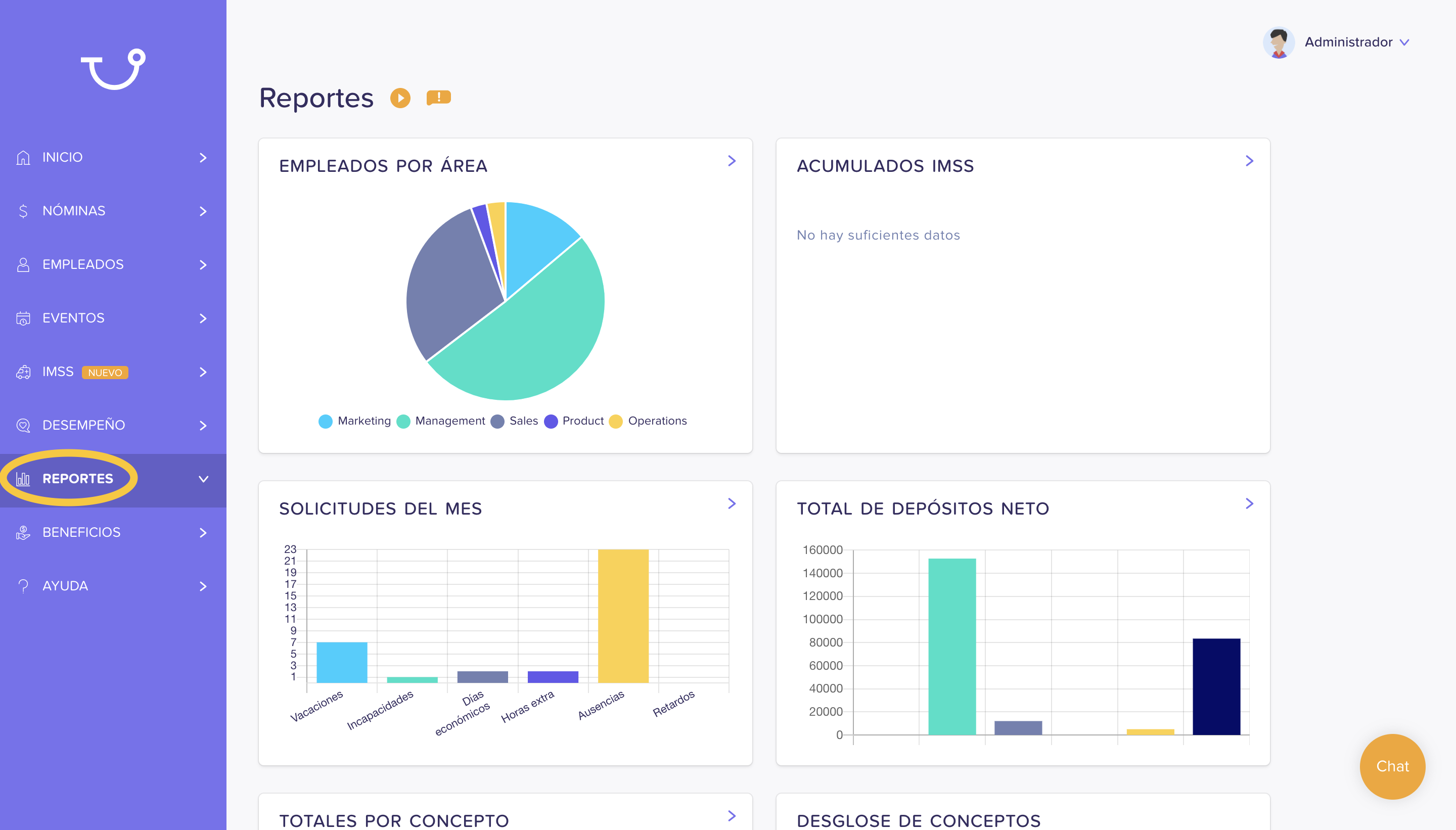Open Total de Depósitos Neto details arrow
Image resolution: width=1456 pixels, height=830 pixels.
pyautogui.click(x=1249, y=503)
